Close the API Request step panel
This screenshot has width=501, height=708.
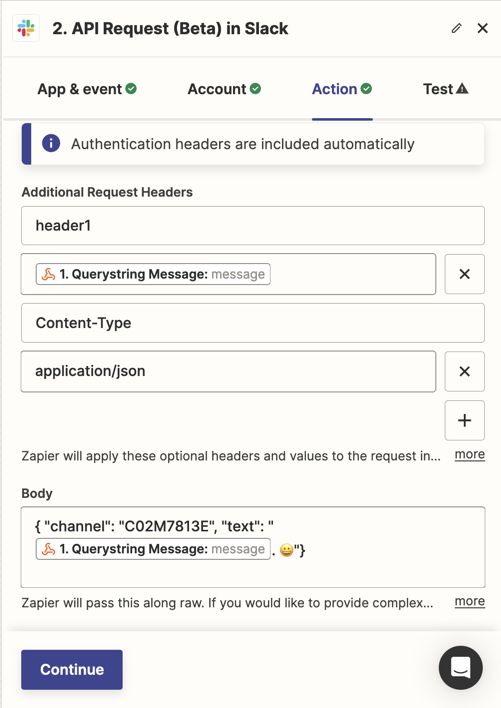point(482,28)
